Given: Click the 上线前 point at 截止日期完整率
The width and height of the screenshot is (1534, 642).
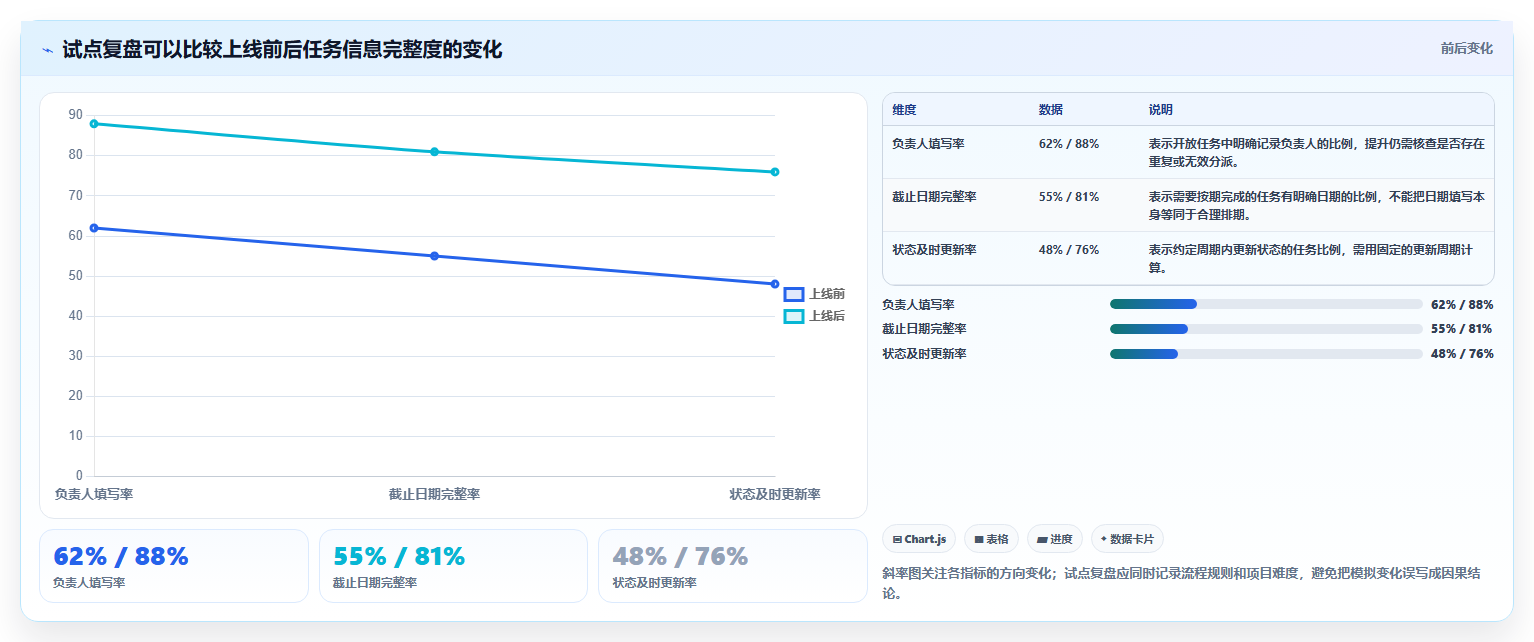Looking at the screenshot, I should 434,256.
